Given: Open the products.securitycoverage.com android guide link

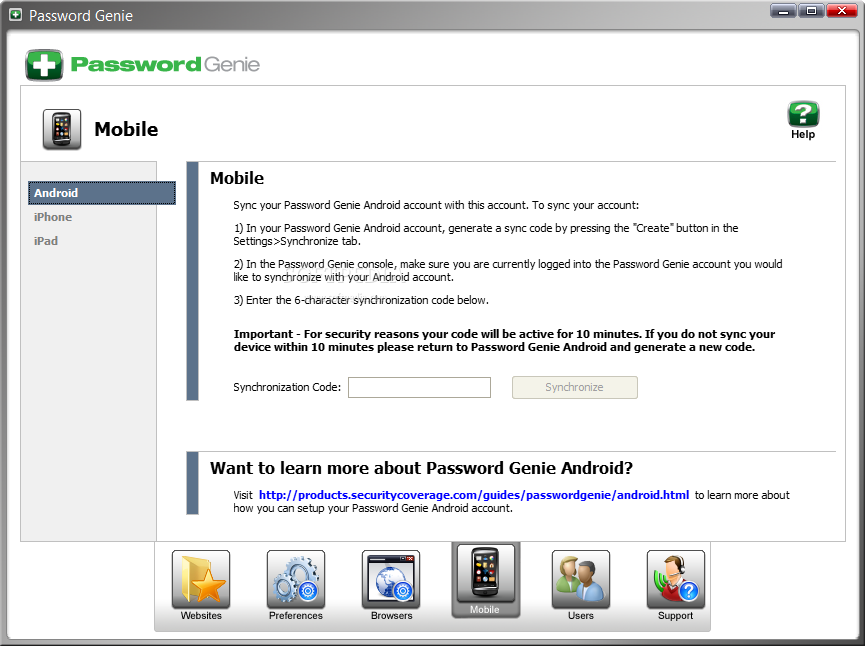Looking at the screenshot, I should tap(474, 495).
